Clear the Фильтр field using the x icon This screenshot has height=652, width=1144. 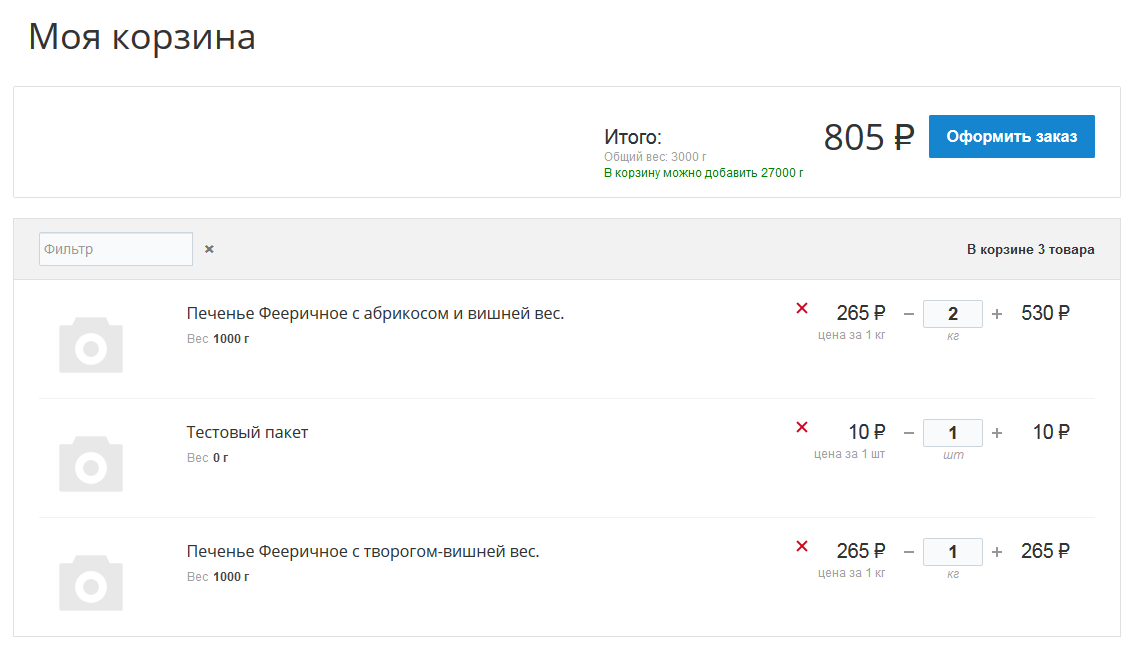(x=209, y=249)
